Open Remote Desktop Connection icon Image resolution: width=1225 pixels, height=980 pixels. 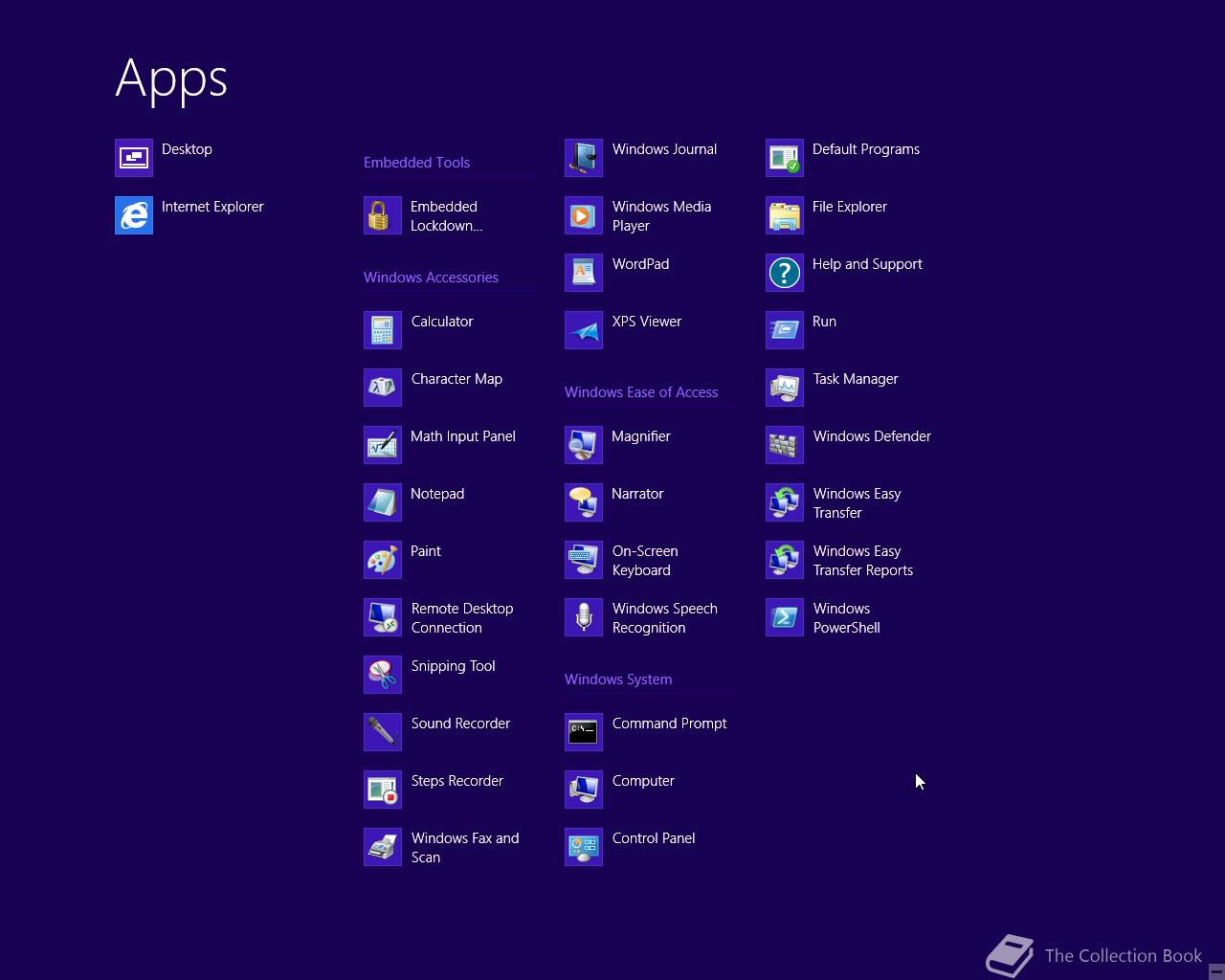383,617
